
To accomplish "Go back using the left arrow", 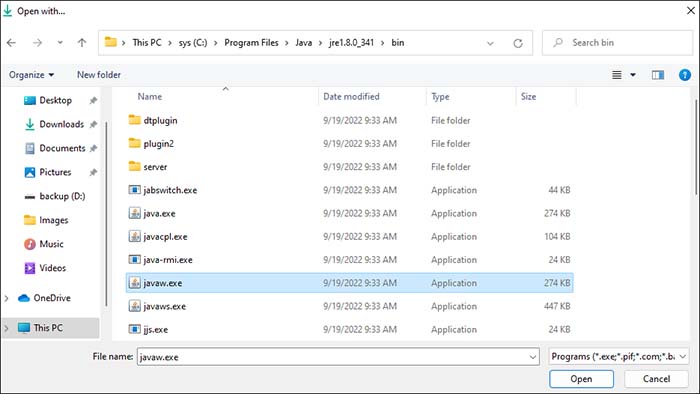I will [12, 43].
